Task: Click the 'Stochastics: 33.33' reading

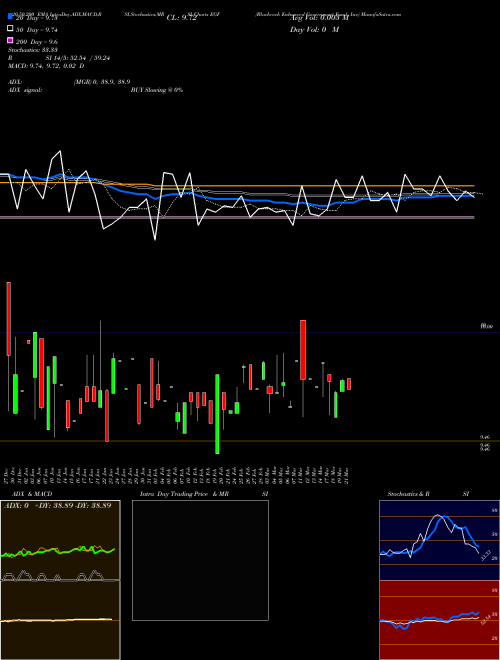Action: tap(32, 50)
